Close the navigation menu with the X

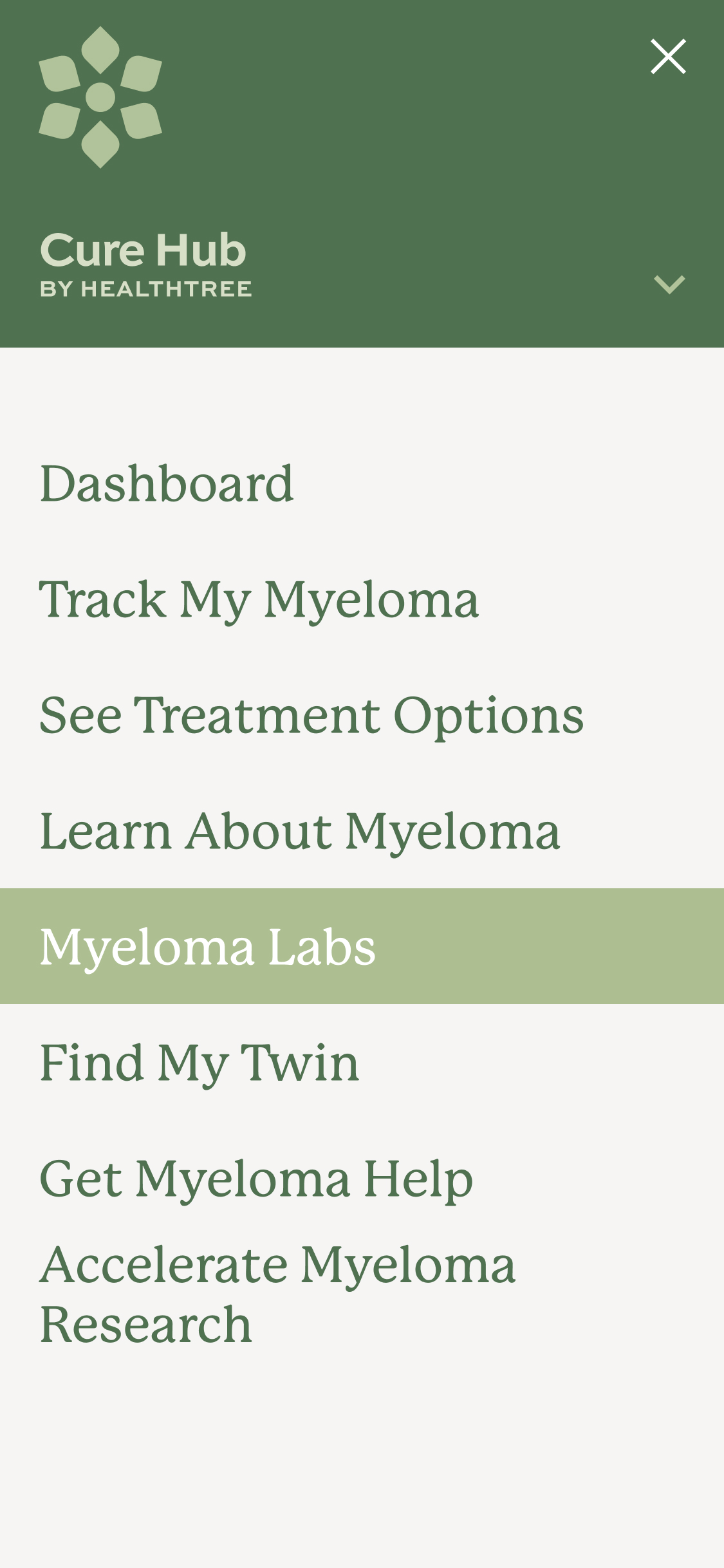[x=668, y=57]
